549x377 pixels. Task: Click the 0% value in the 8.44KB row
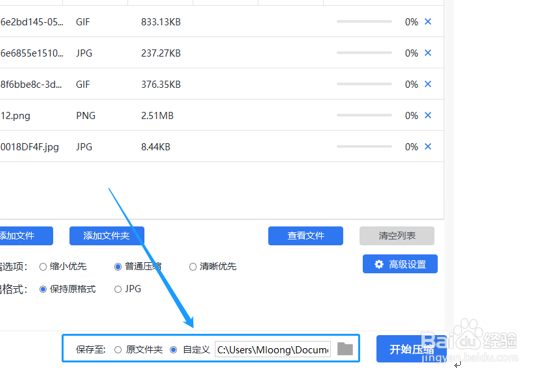click(x=411, y=147)
